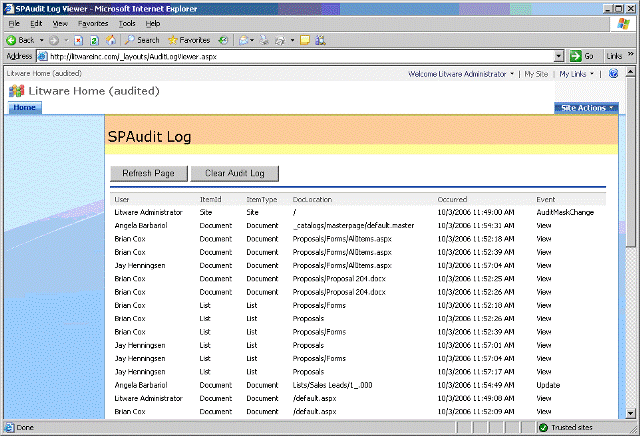Expand the My Links dropdown

[x=576, y=74]
